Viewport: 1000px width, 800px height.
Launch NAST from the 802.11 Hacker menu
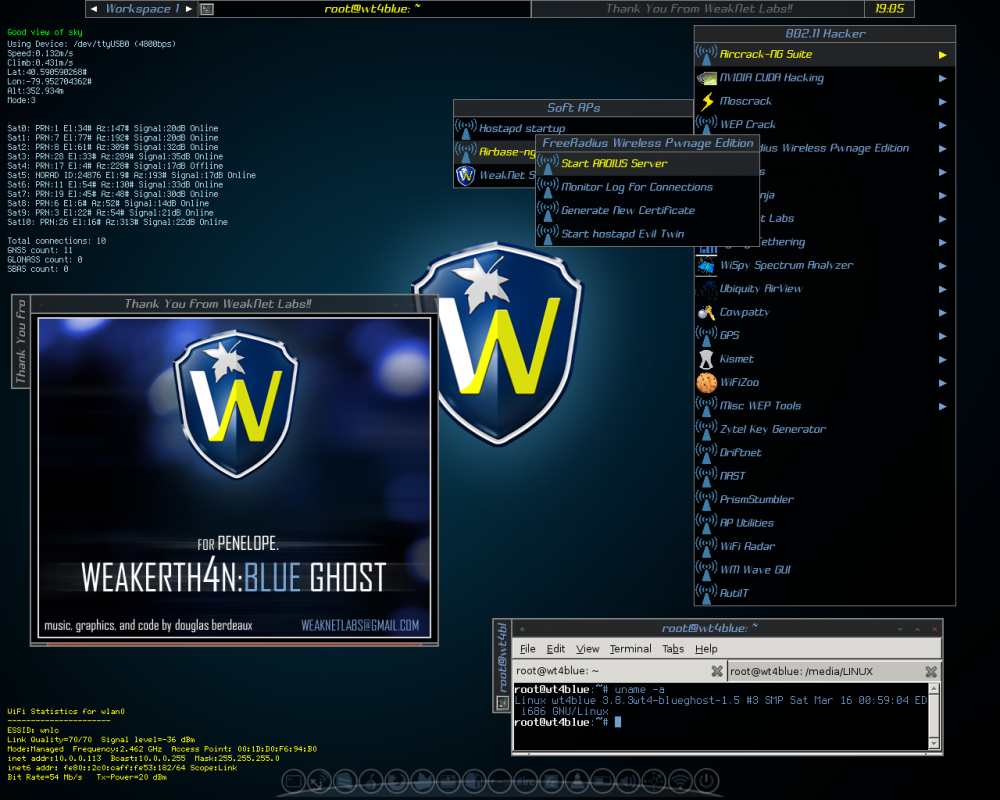pos(825,476)
